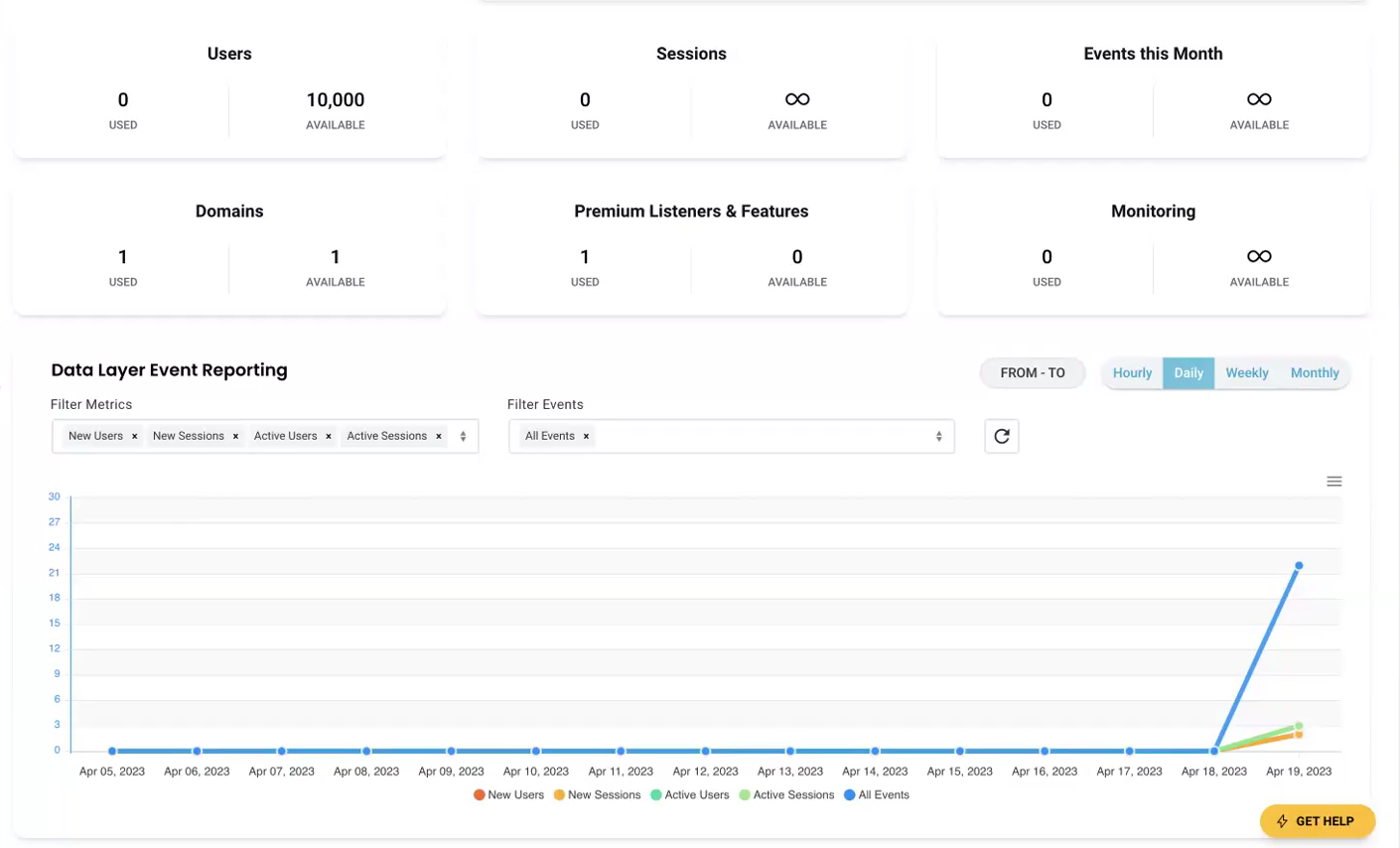Switch to Weekly reporting view
This screenshot has height=848, width=1400.
tap(1247, 373)
